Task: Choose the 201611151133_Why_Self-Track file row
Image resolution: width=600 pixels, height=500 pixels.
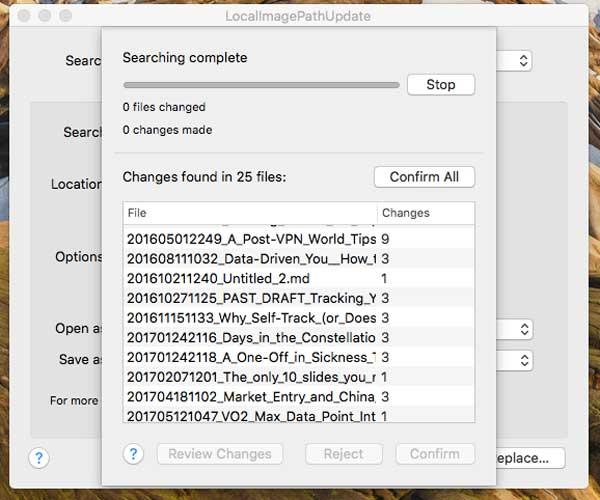Action: tap(251, 318)
